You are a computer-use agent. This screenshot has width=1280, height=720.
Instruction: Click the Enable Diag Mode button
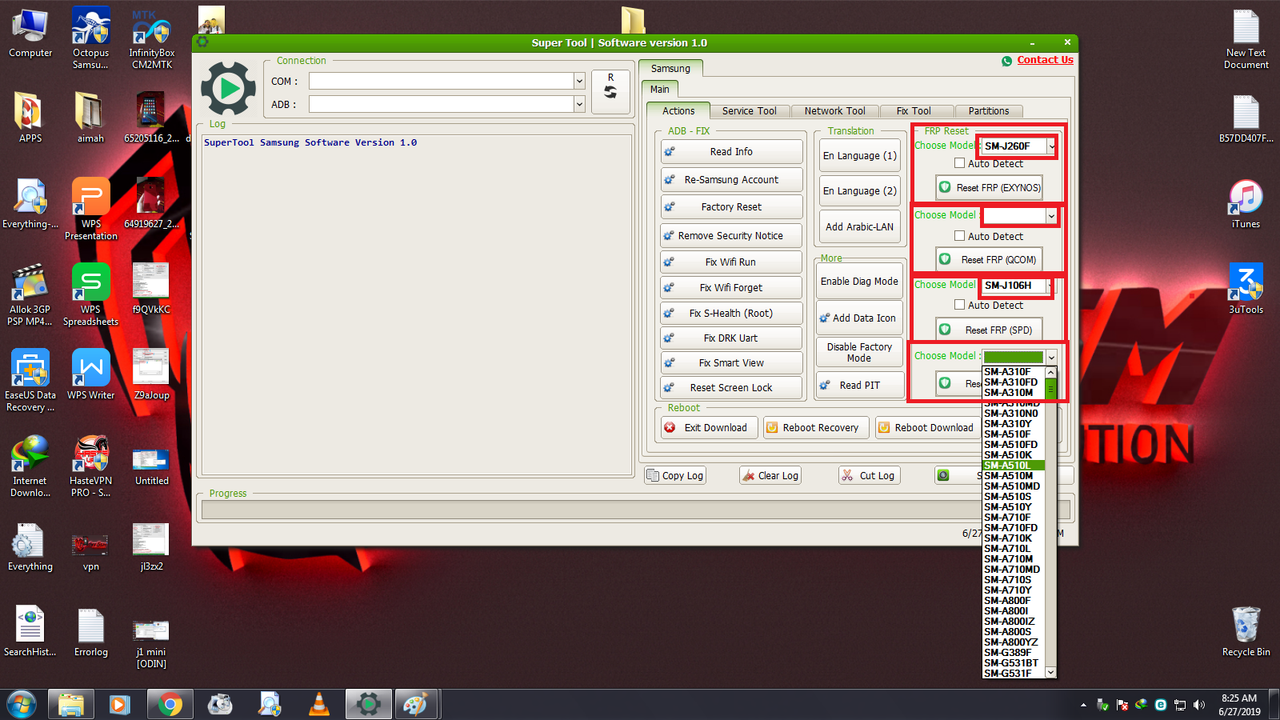point(859,282)
